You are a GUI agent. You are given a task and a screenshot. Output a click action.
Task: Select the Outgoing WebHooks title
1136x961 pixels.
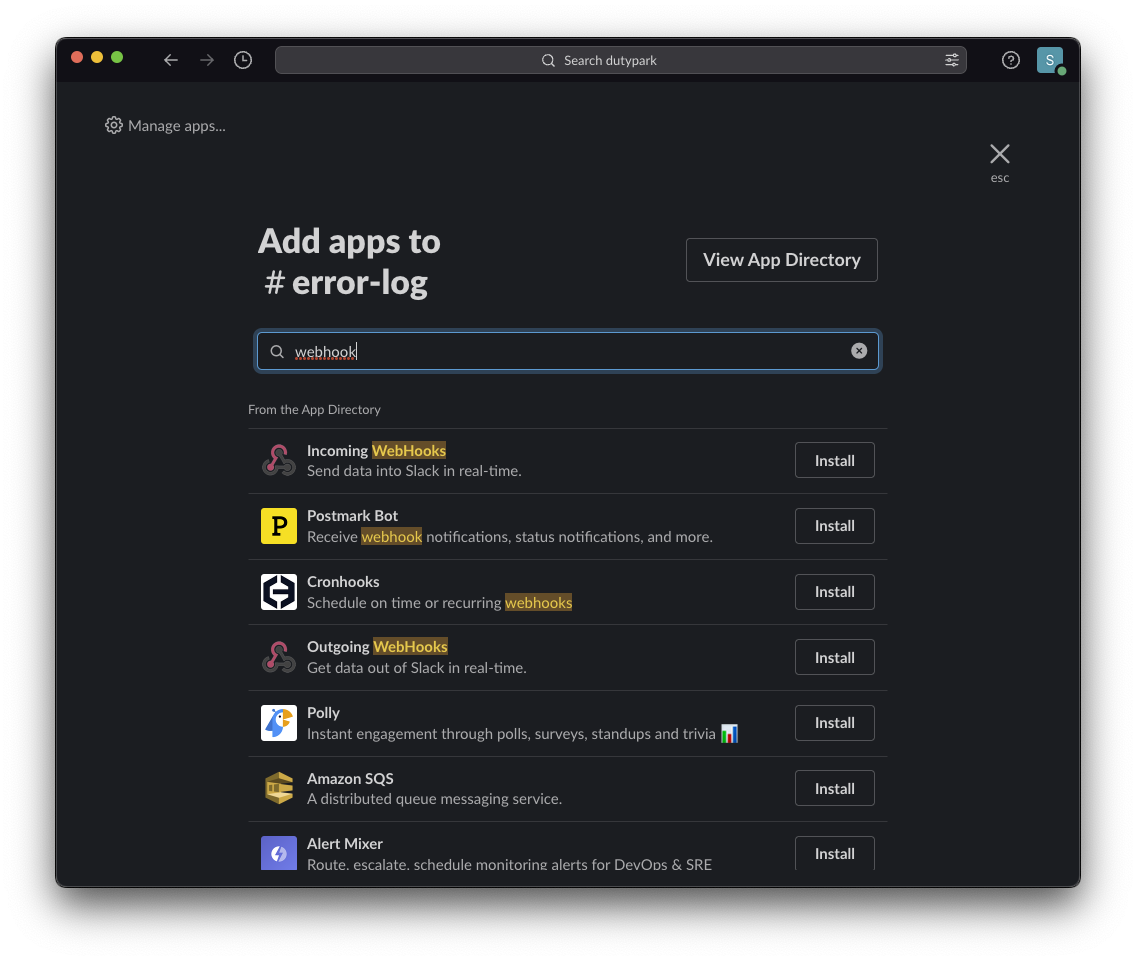pyautogui.click(x=377, y=646)
